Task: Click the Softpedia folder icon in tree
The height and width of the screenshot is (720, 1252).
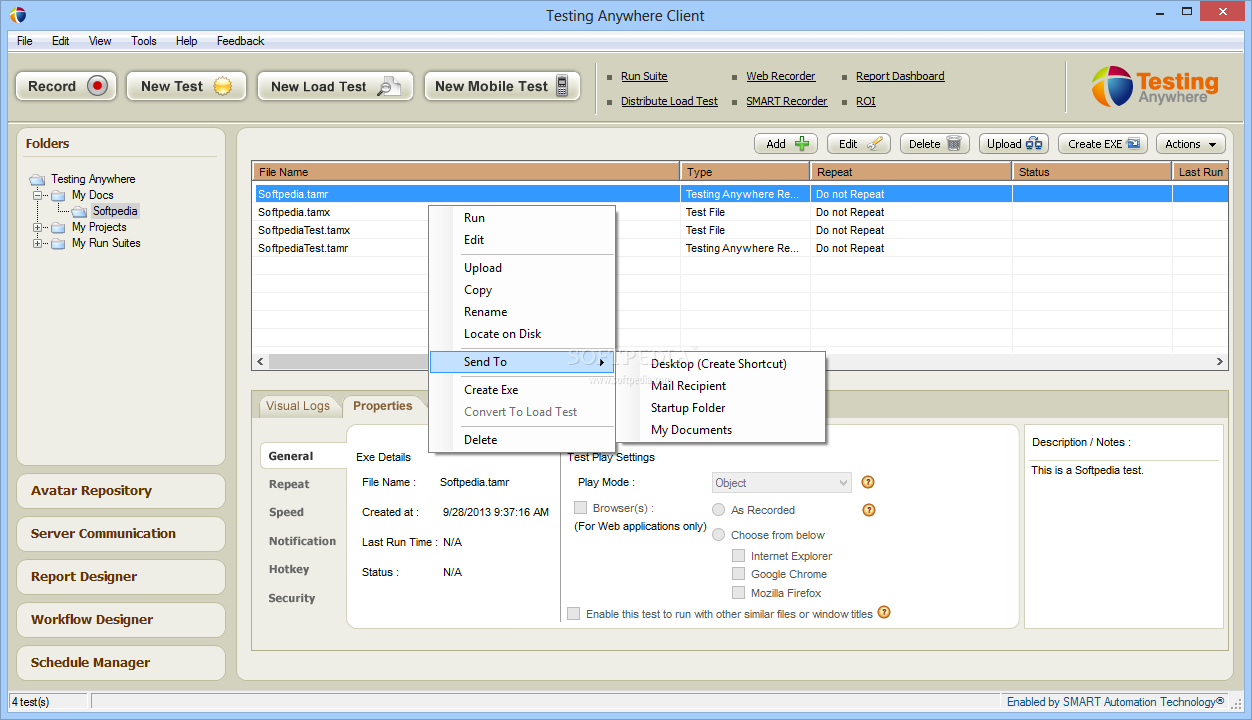Action: (79, 211)
